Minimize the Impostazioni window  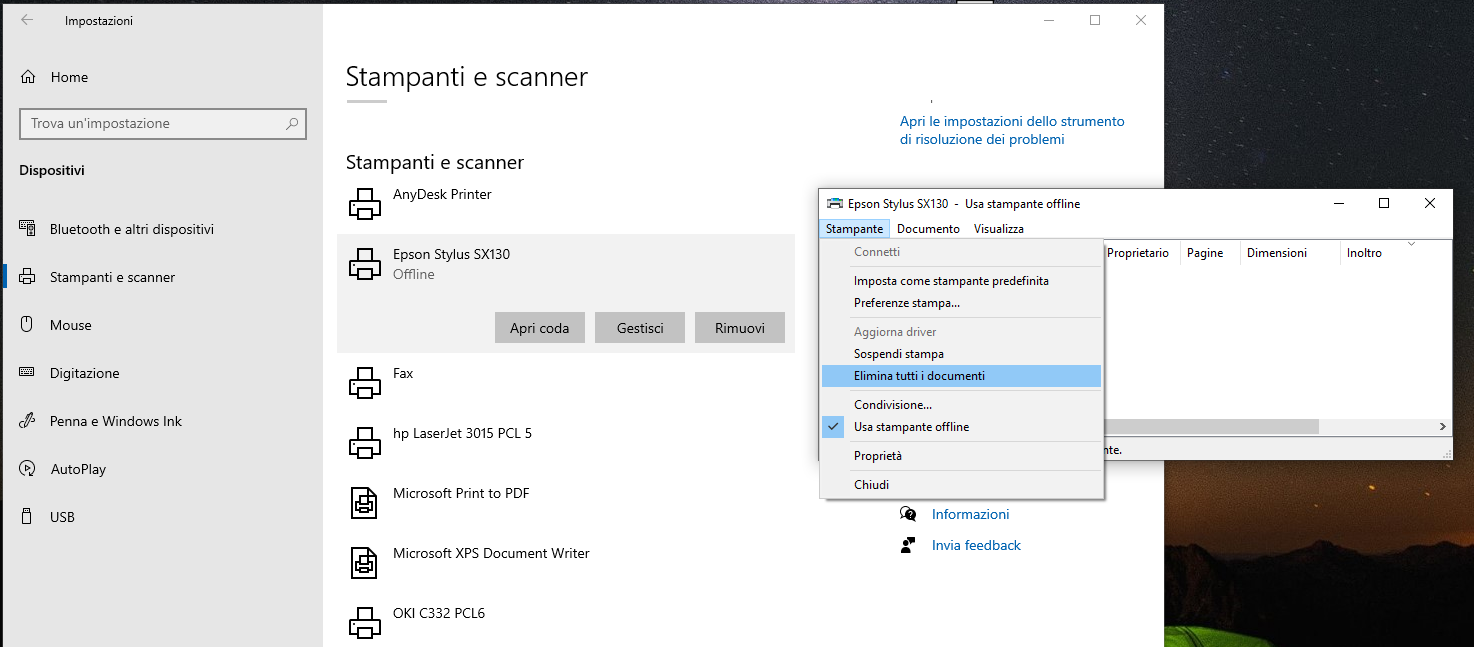coord(1049,20)
